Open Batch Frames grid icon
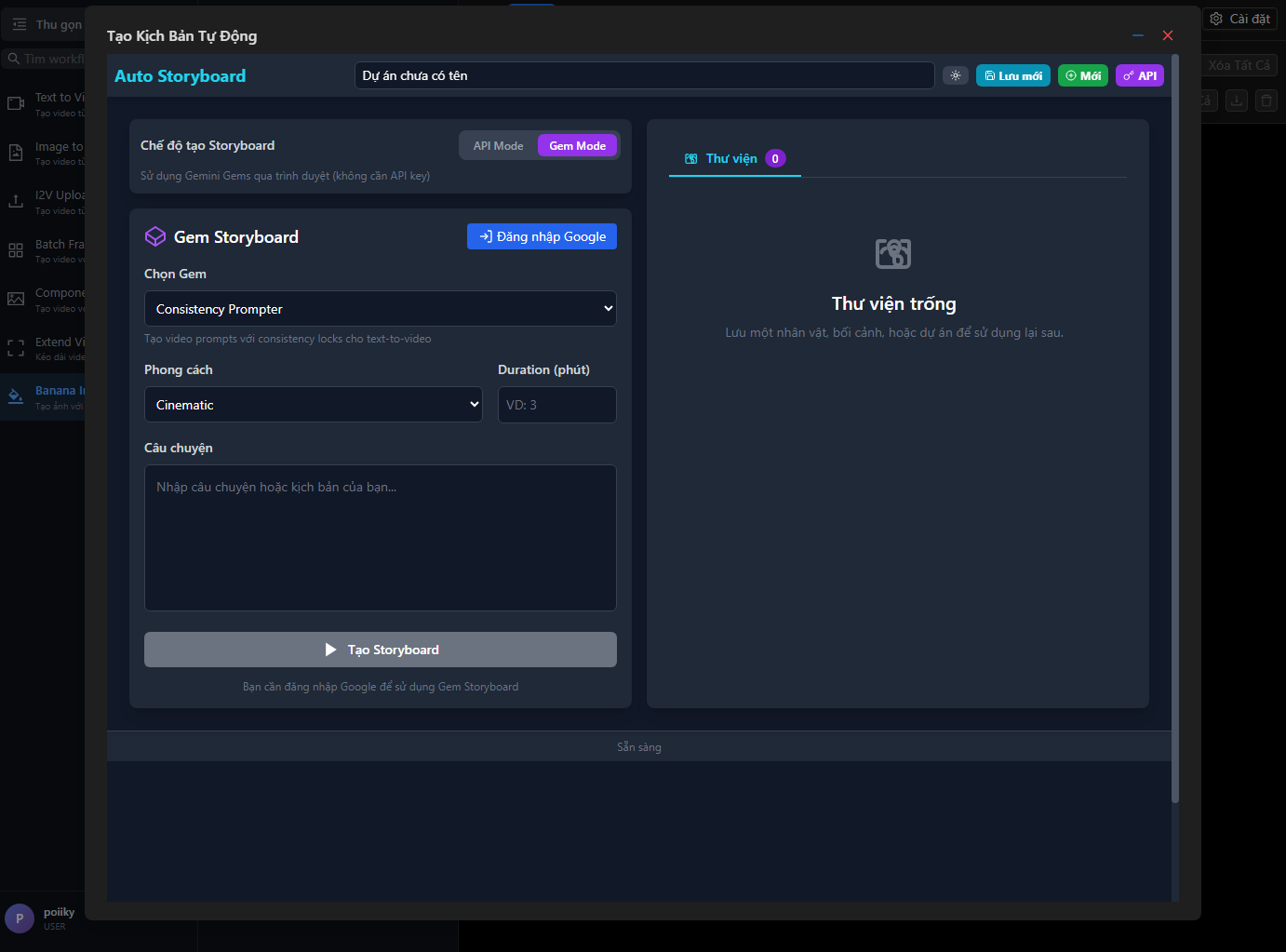This screenshot has width=1286, height=952. pos(16,250)
